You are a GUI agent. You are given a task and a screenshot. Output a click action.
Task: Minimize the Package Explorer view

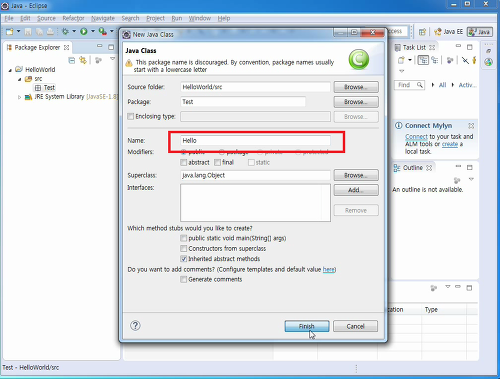coord(100,46)
